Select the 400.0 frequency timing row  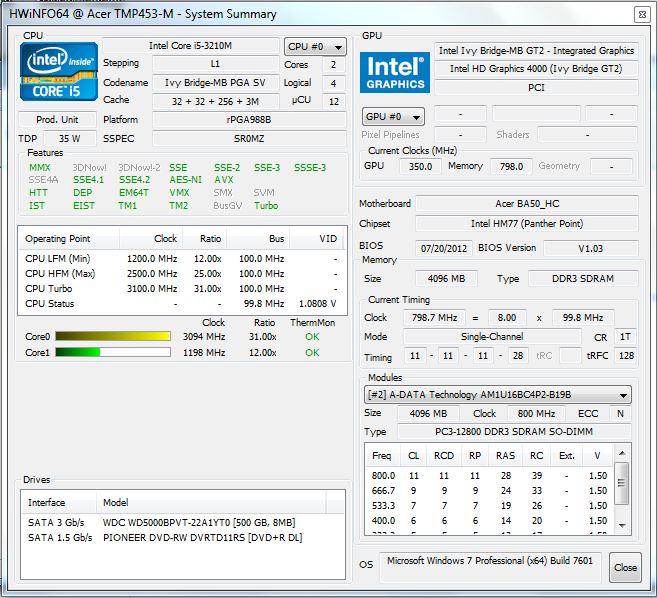[489, 521]
